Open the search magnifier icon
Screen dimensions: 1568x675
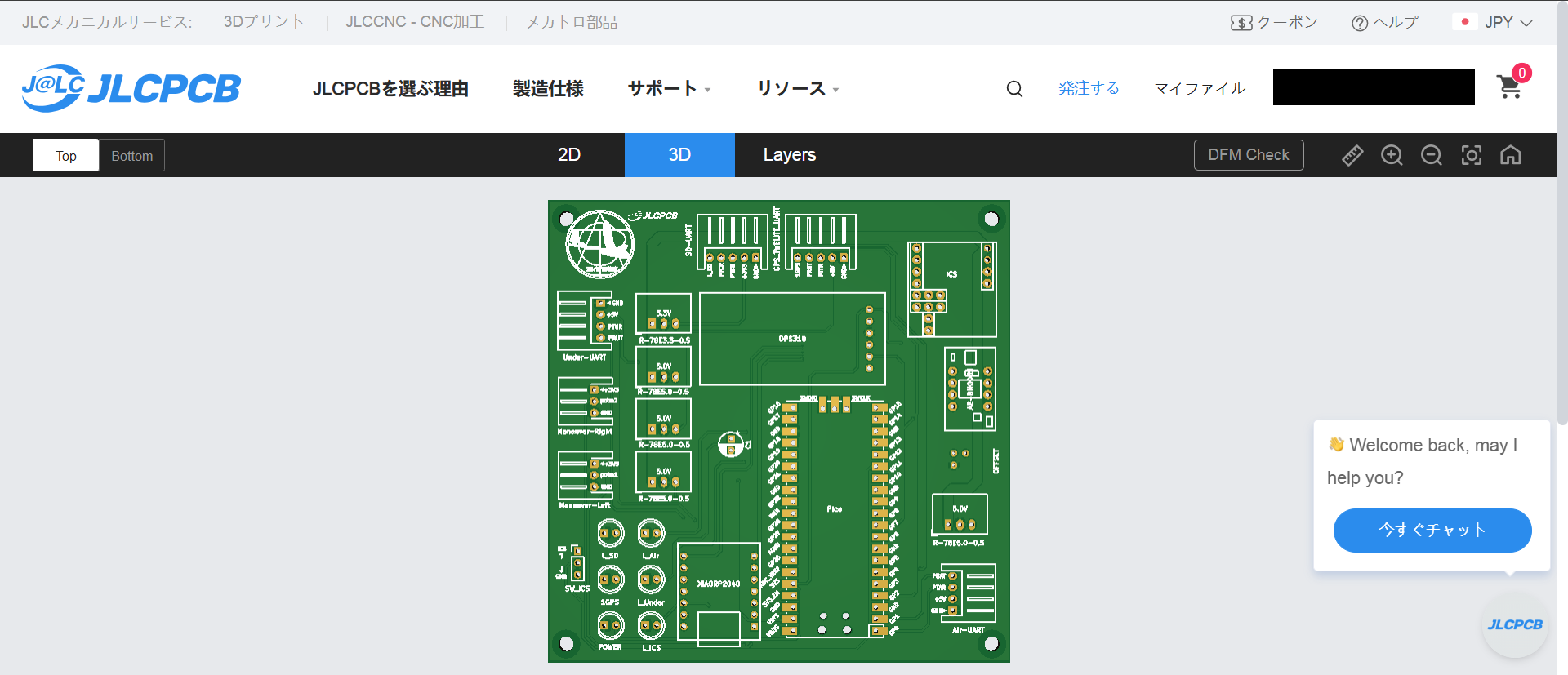(1014, 89)
